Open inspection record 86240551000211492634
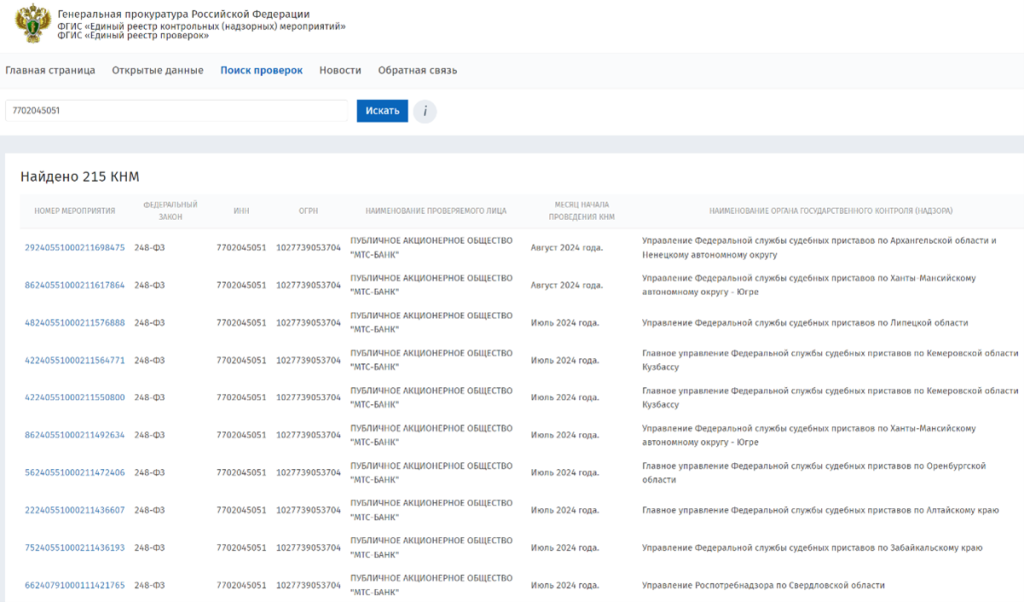 coord(75,435)
